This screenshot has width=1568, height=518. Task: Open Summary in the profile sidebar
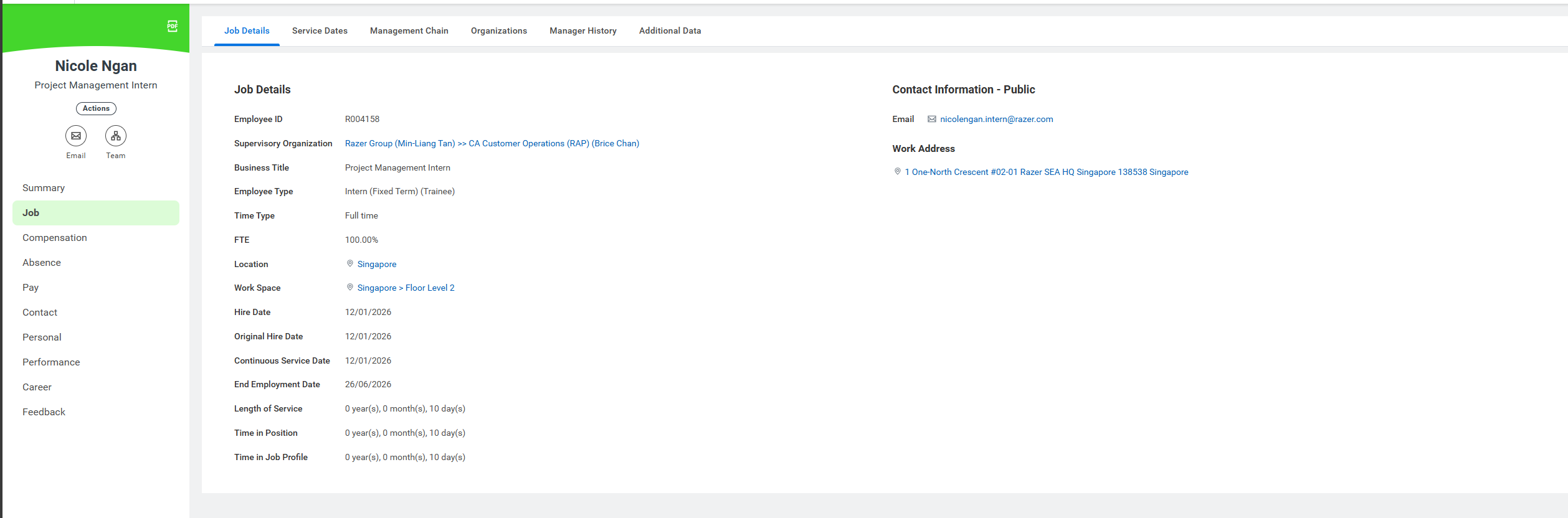[x=96, y=188]
